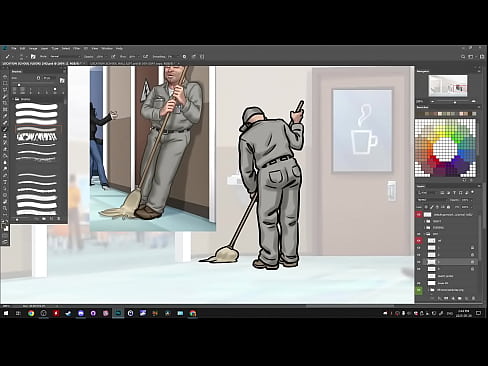The width and height of the screenshot is (488, 366).
Task: Toggle visibility of the top red-marked layer
Action: point(419,215)
